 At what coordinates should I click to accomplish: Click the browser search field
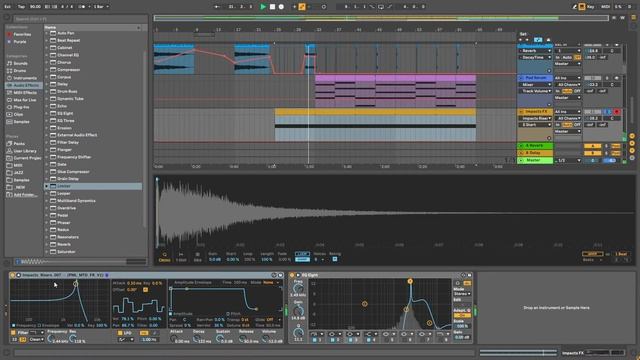coord(80,19)
